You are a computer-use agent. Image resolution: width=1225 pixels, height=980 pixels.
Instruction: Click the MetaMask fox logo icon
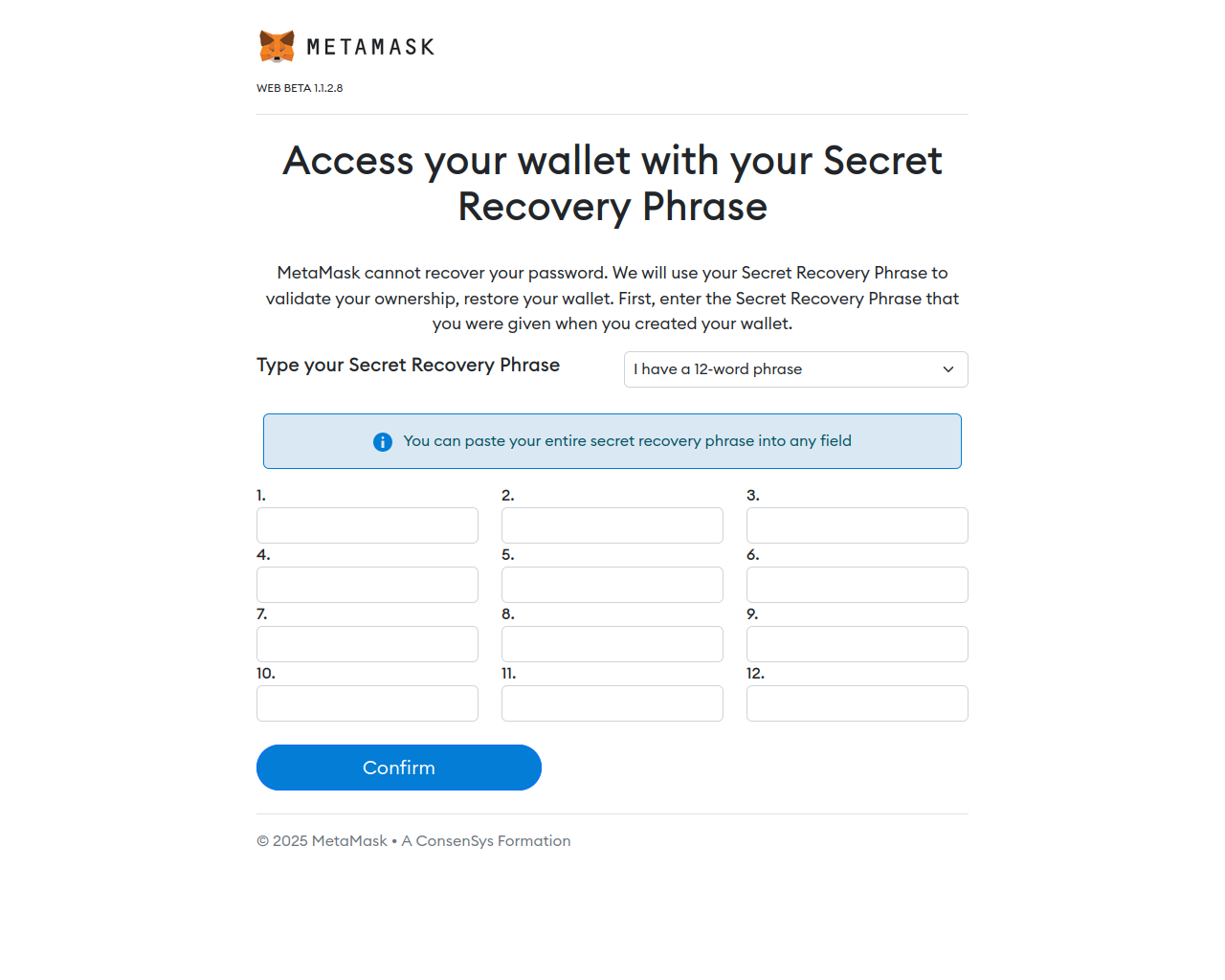[277, 46]
